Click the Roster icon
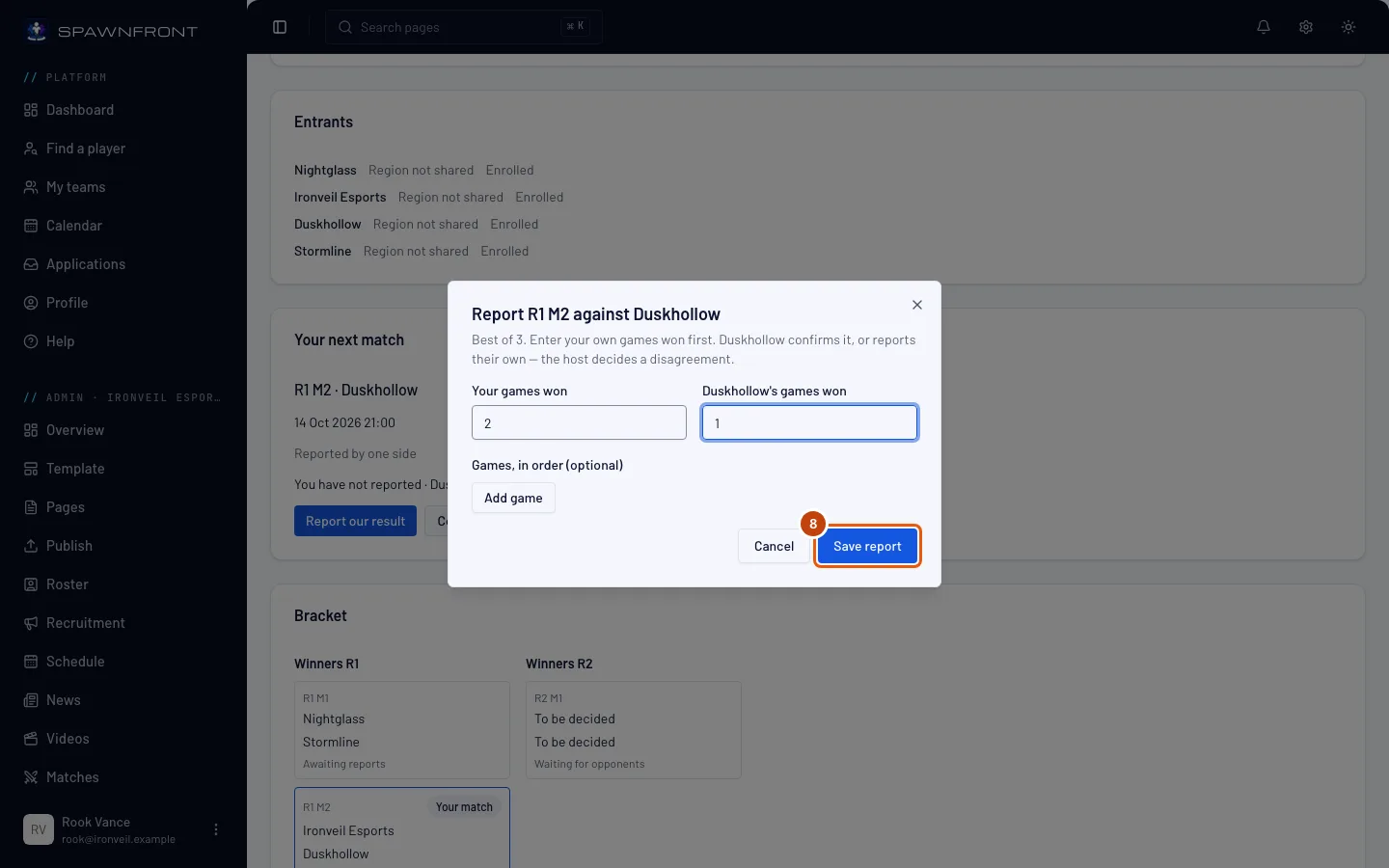Screen dimensions: 1389x868 31,584
